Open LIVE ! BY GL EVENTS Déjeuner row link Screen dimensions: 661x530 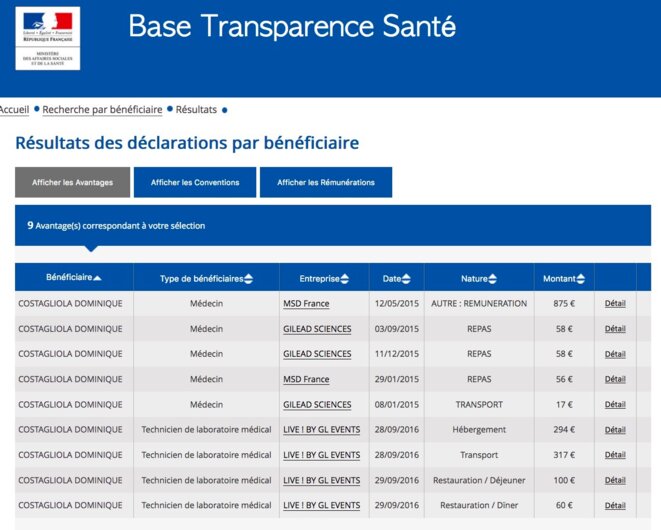322,480
